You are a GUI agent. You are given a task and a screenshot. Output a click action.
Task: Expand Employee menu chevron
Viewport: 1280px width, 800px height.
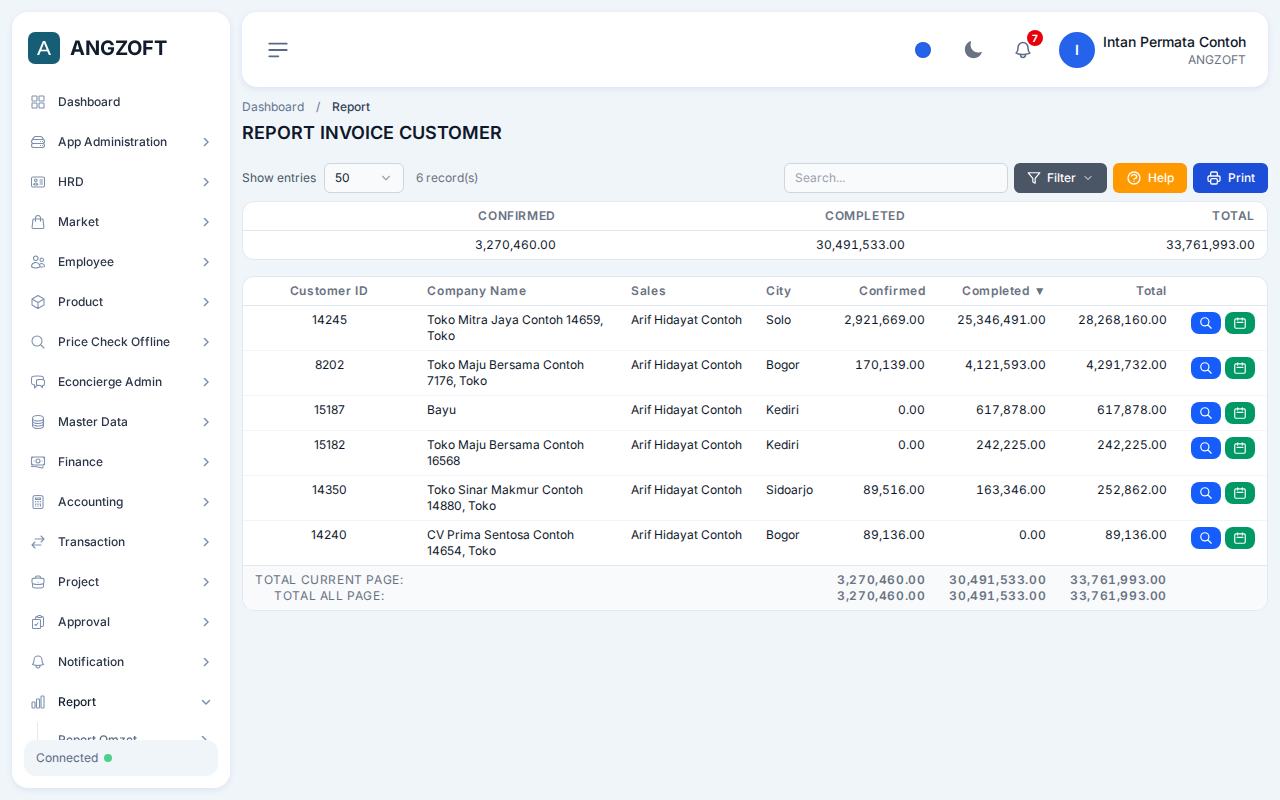tap(206, 262)
